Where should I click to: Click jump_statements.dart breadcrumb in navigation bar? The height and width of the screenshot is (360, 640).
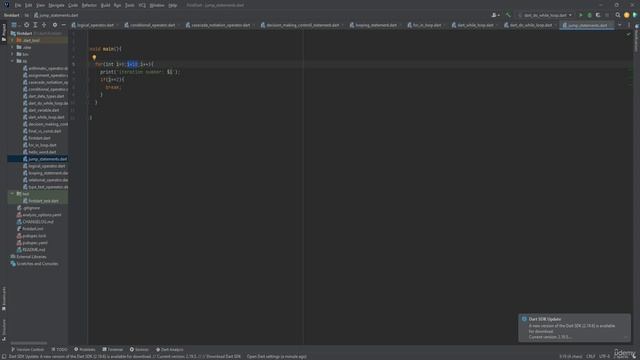point(56,15)
